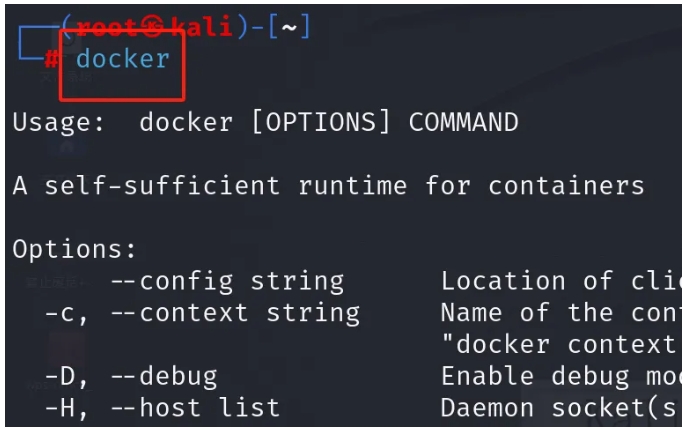Click the --config string option
The height and width of the screenshot is (430, 685).
(x=228, y=281)
